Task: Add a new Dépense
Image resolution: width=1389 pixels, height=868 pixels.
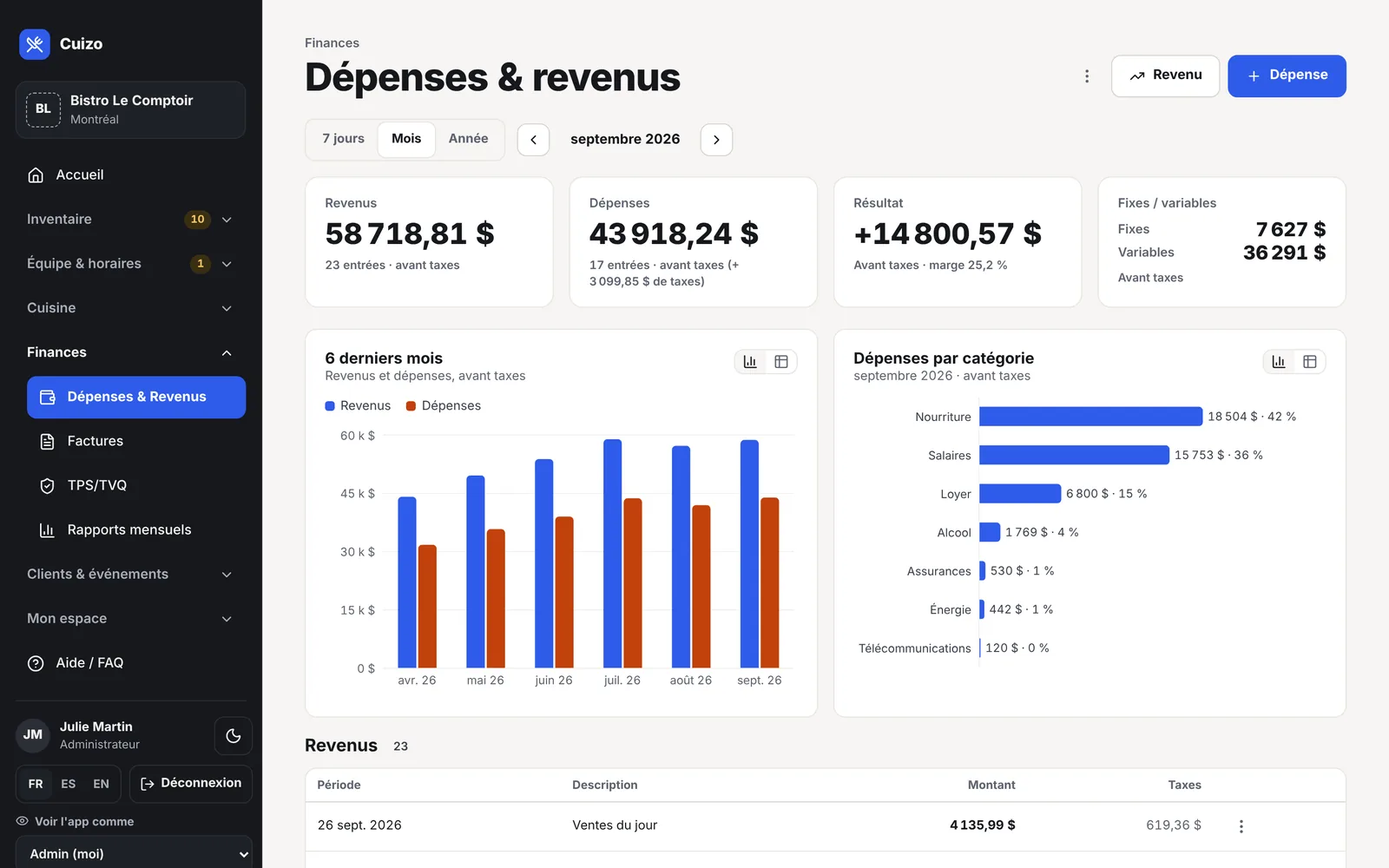Action: coord(1287,76)
